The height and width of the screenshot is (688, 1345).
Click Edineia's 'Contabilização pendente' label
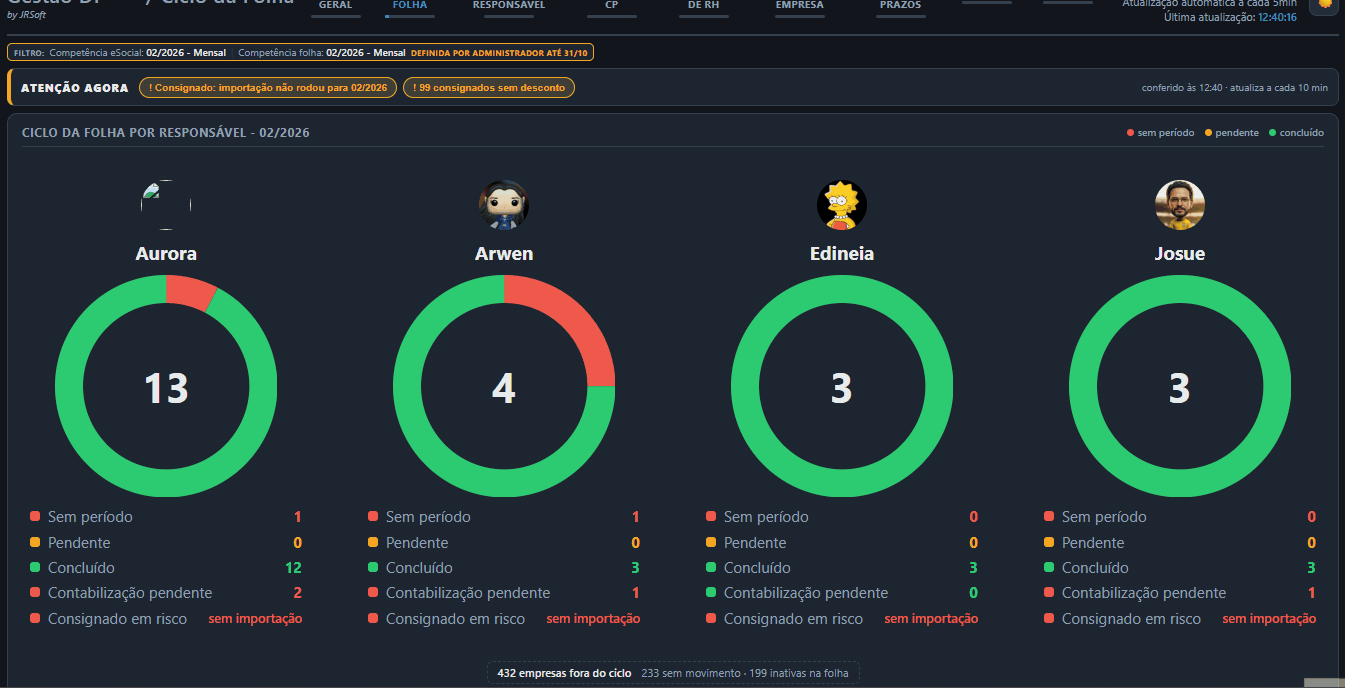click(806, 593)
